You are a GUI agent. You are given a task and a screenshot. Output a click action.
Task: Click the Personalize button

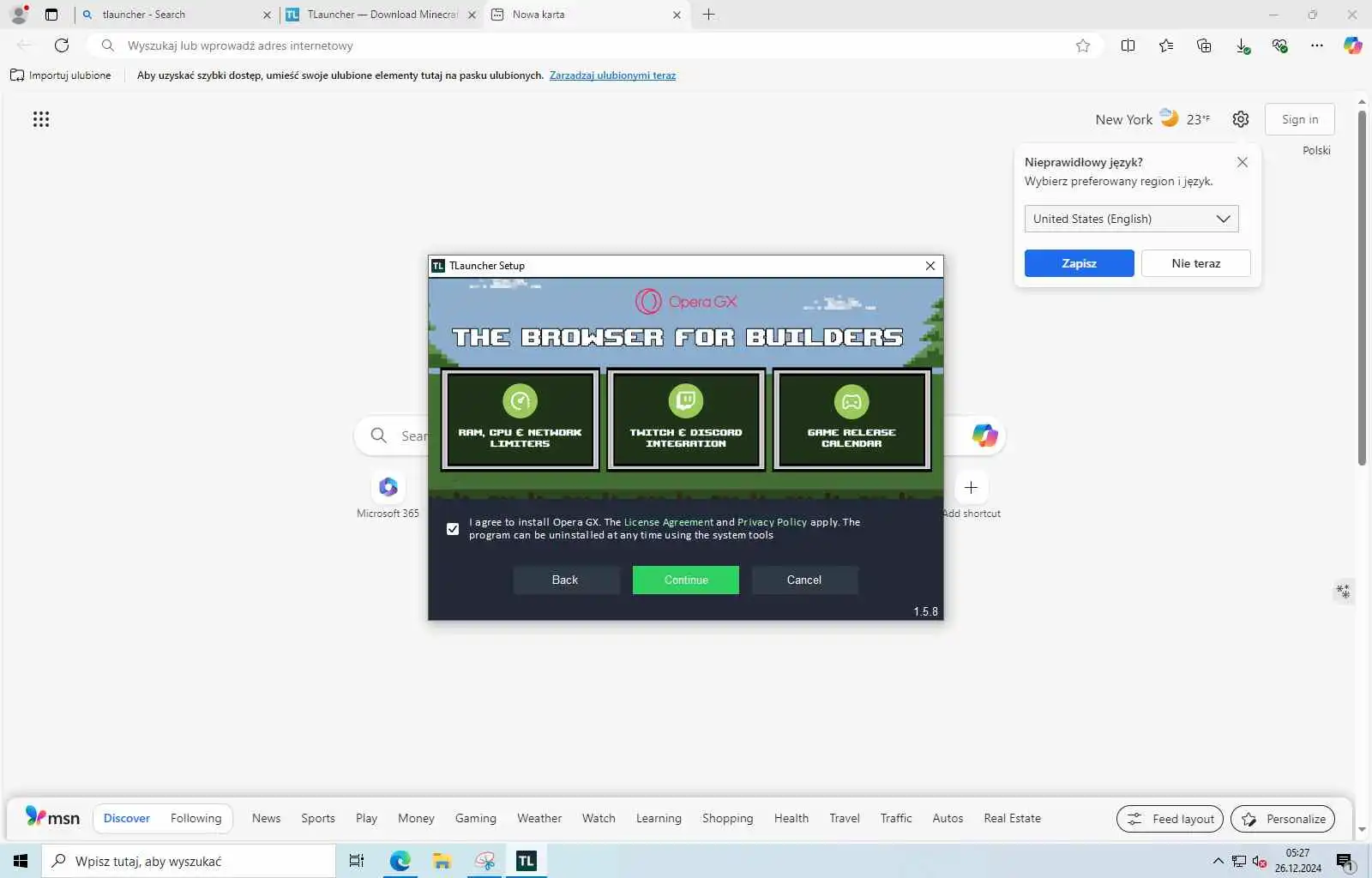(x=1283, y=819)
